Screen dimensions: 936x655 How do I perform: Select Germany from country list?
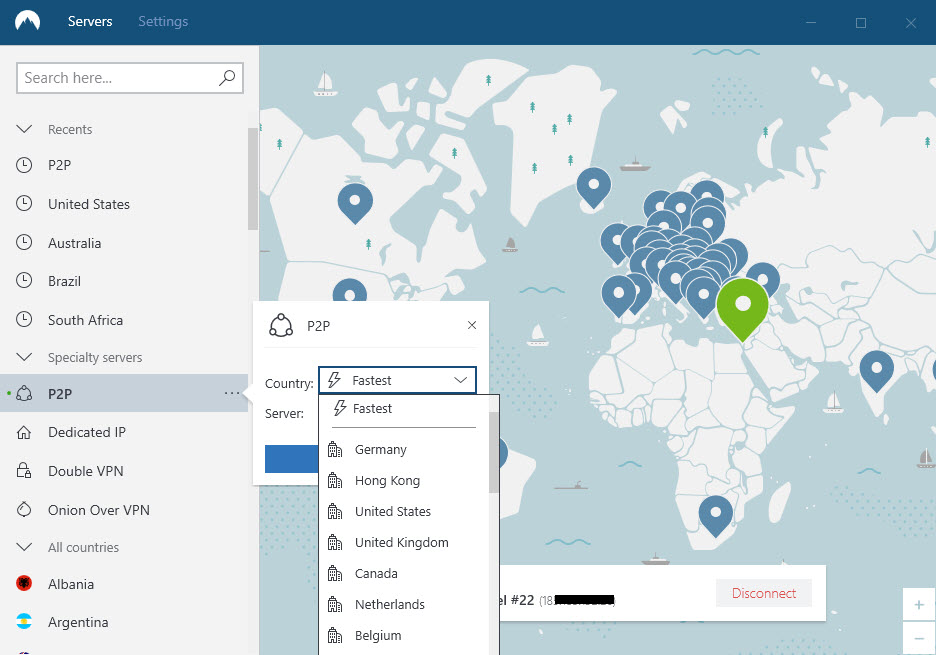pyautogui.click(x=404, y=450)
